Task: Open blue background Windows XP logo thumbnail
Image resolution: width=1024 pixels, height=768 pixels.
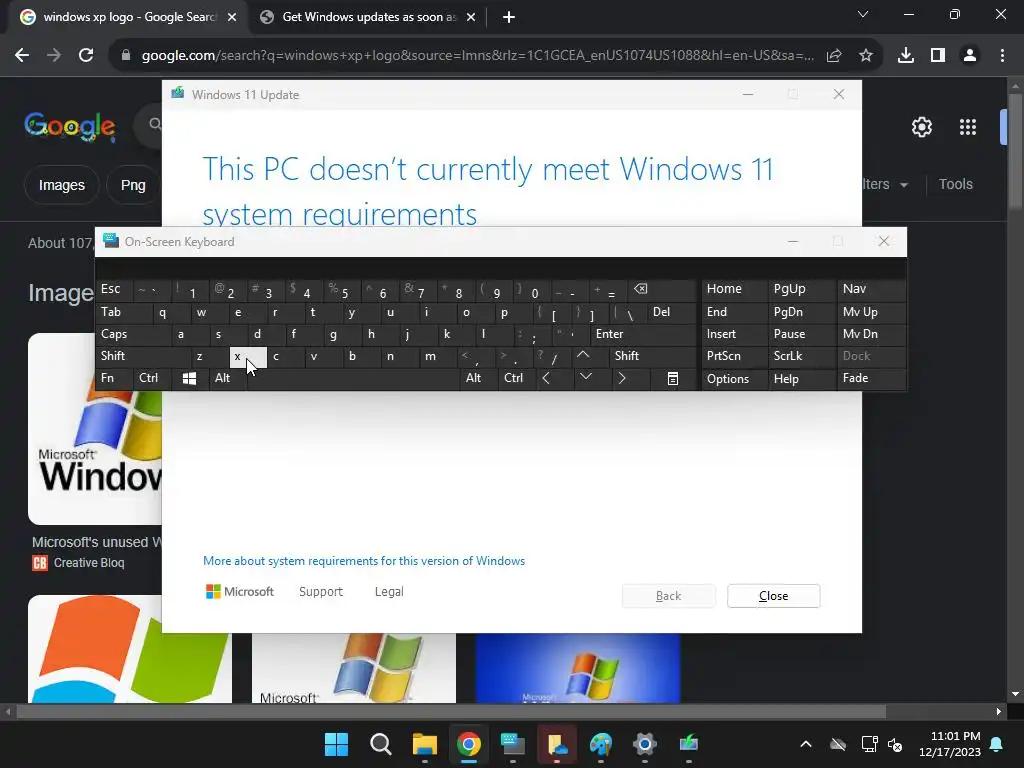Action: pos(578,668)
